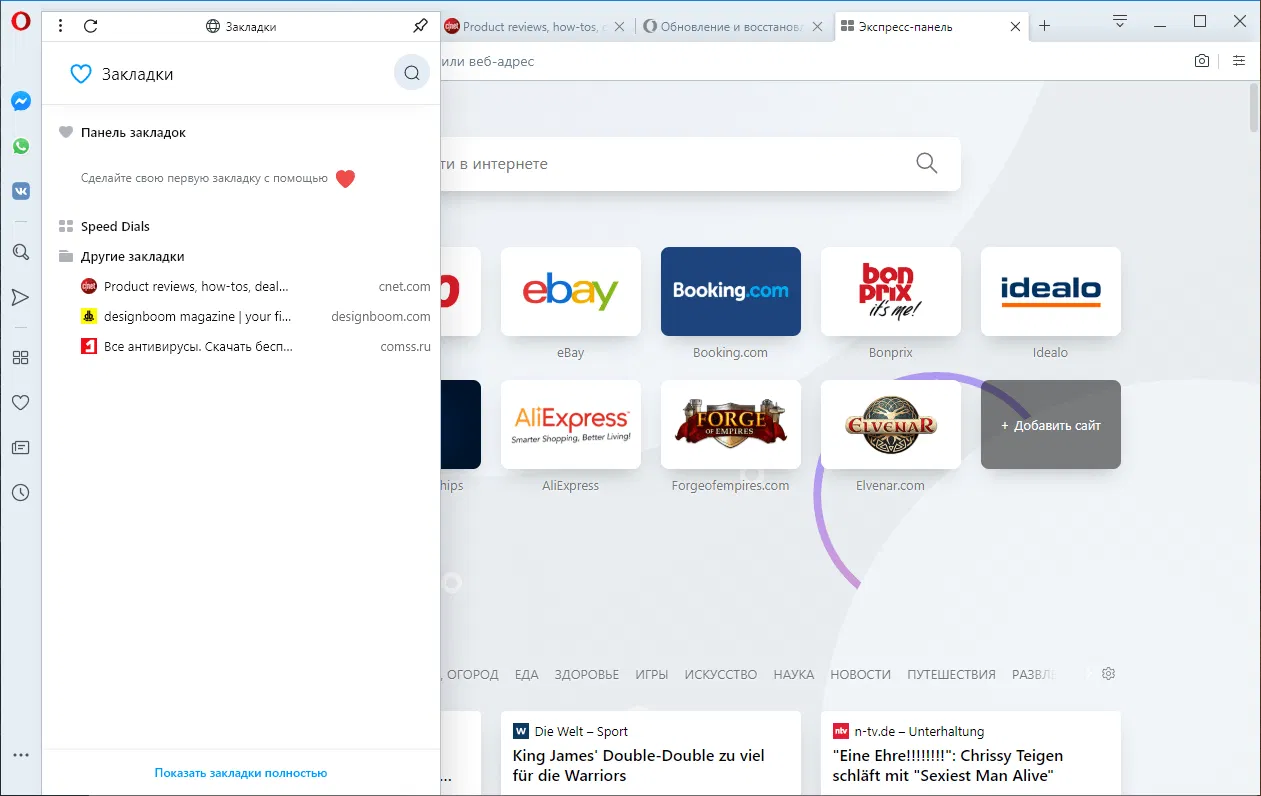Screen dimensions: 1261x796
Task: Open the King James' Double-Double article
Action: pos(651,753)
